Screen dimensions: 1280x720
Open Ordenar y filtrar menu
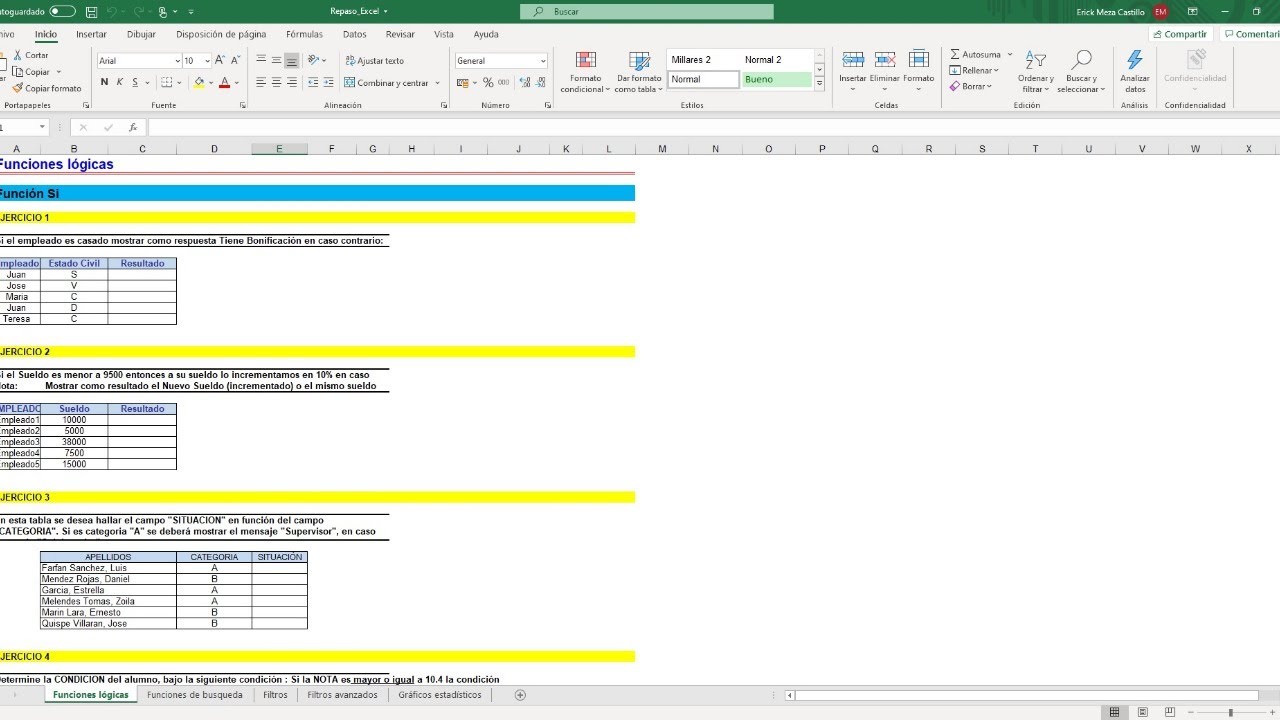[x=1035, y=72]
